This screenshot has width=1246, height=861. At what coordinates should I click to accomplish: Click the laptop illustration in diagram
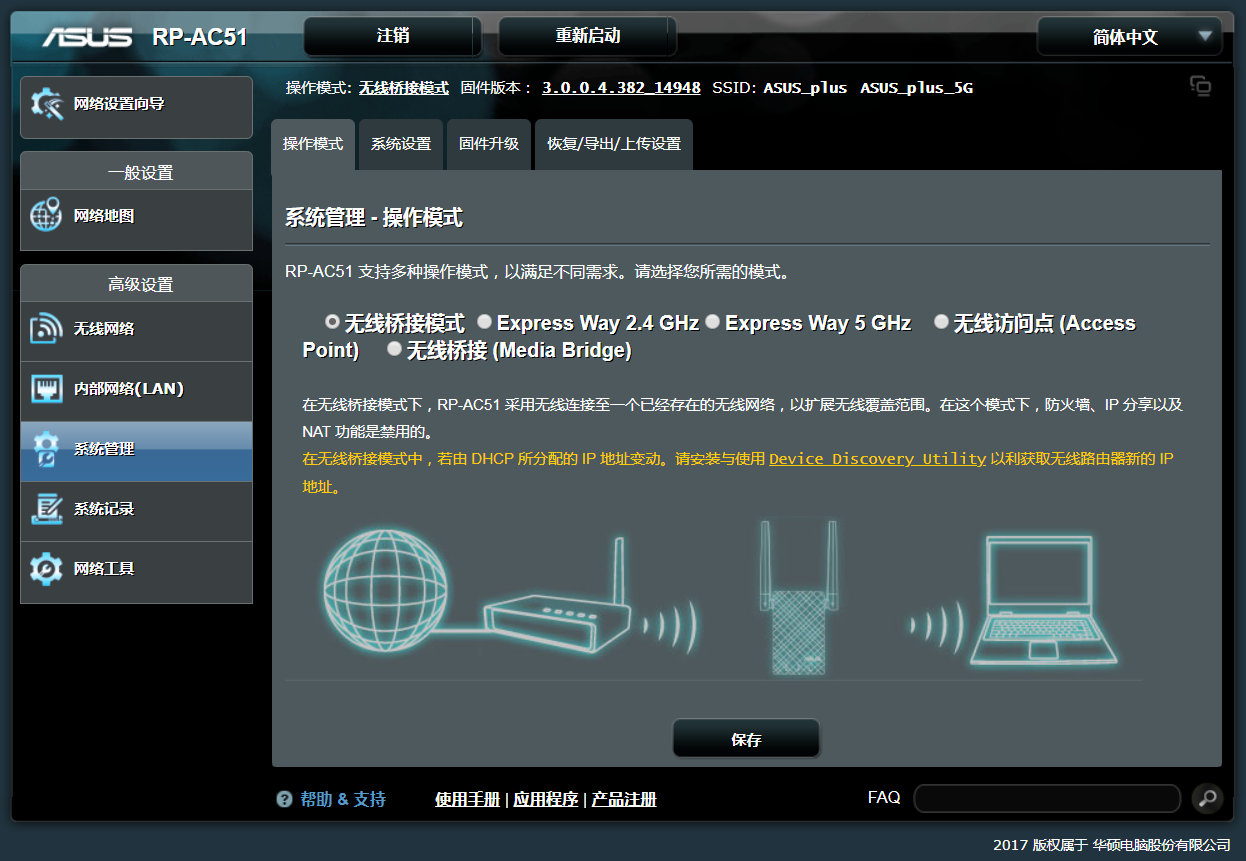[x=1042, y=601]
